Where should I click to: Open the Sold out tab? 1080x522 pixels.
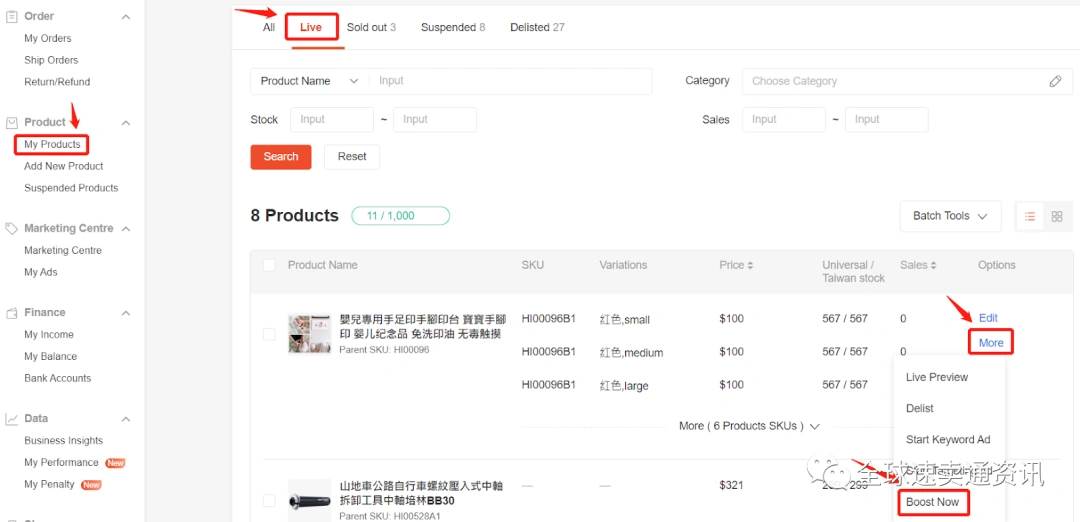tap(371, 28)
